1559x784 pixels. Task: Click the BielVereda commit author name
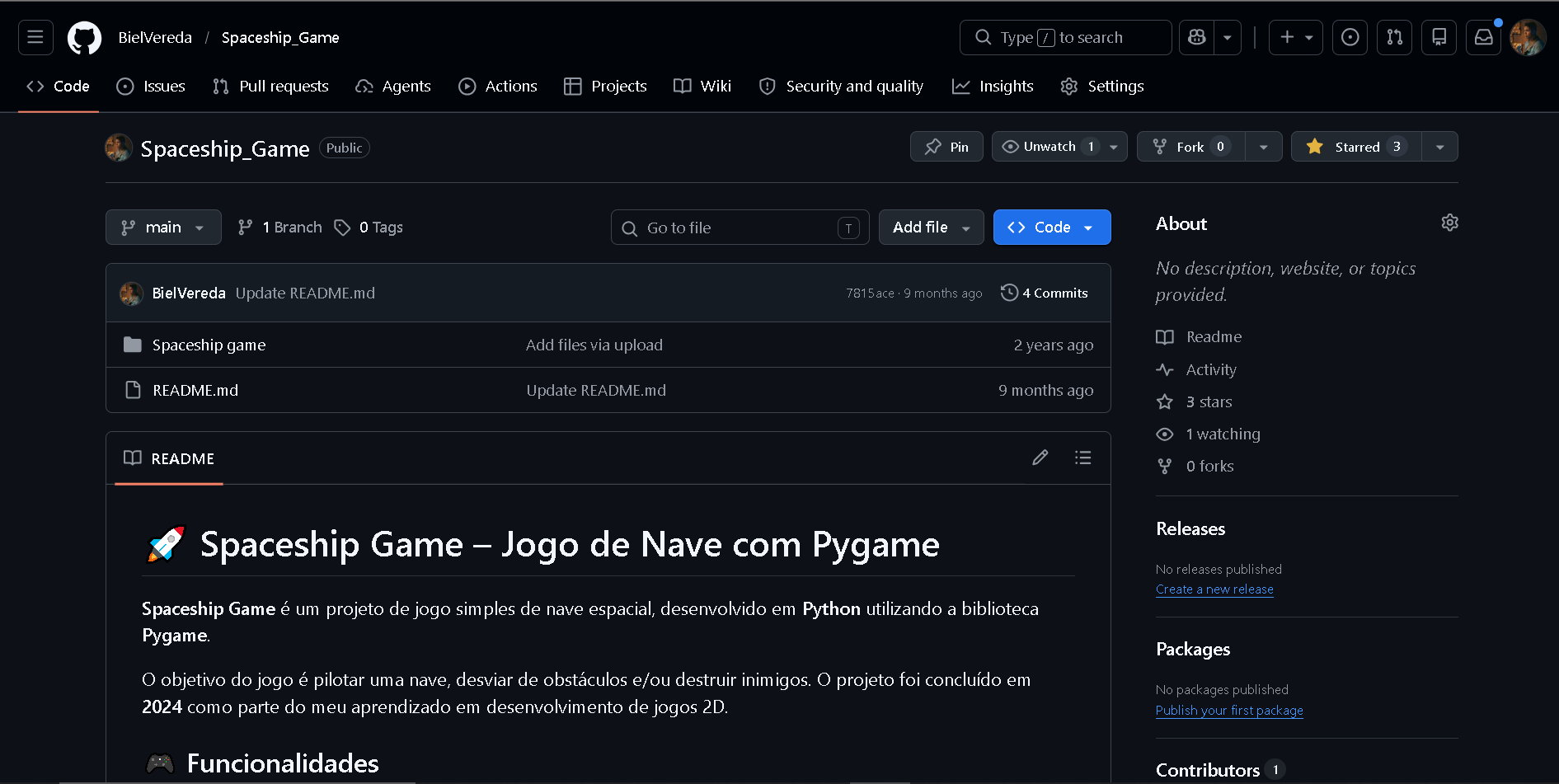[x=189, y=293]
